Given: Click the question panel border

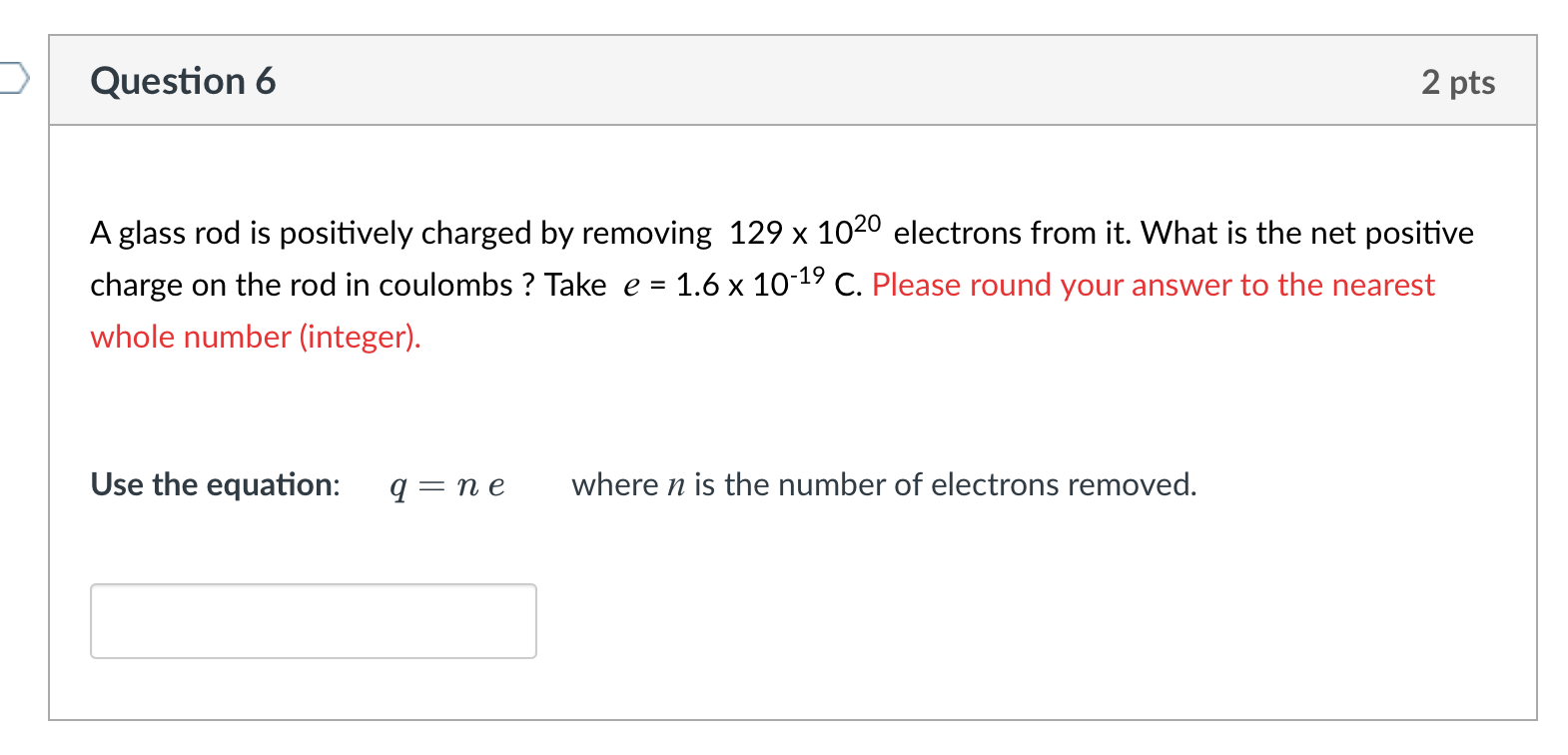Looking at the screenshot, I should [x=50, y=399].
